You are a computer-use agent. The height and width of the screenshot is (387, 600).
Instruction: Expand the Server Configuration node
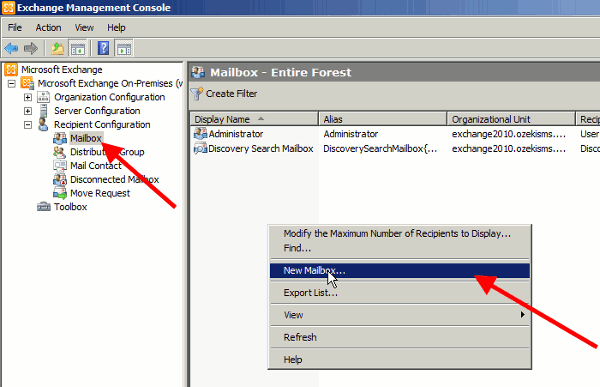28,111
